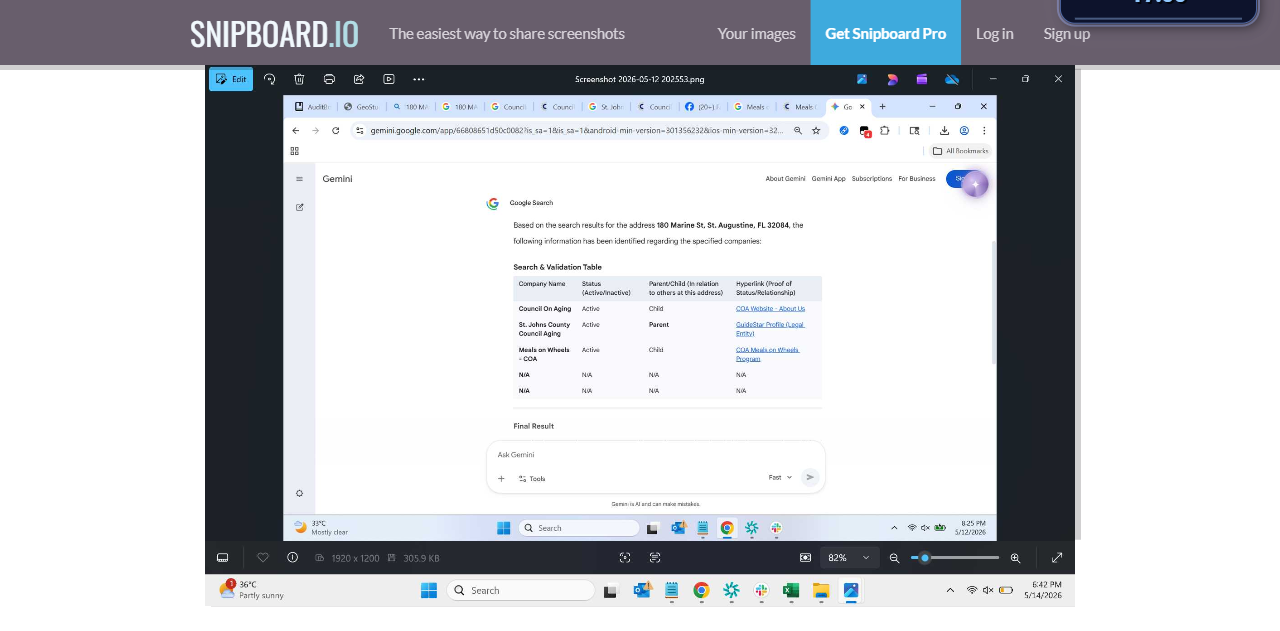Image resolution: width=1280 pixels, height=631 pixels.
Task: Click the zoom out magnifier
Action: click(x=894, y=558)
